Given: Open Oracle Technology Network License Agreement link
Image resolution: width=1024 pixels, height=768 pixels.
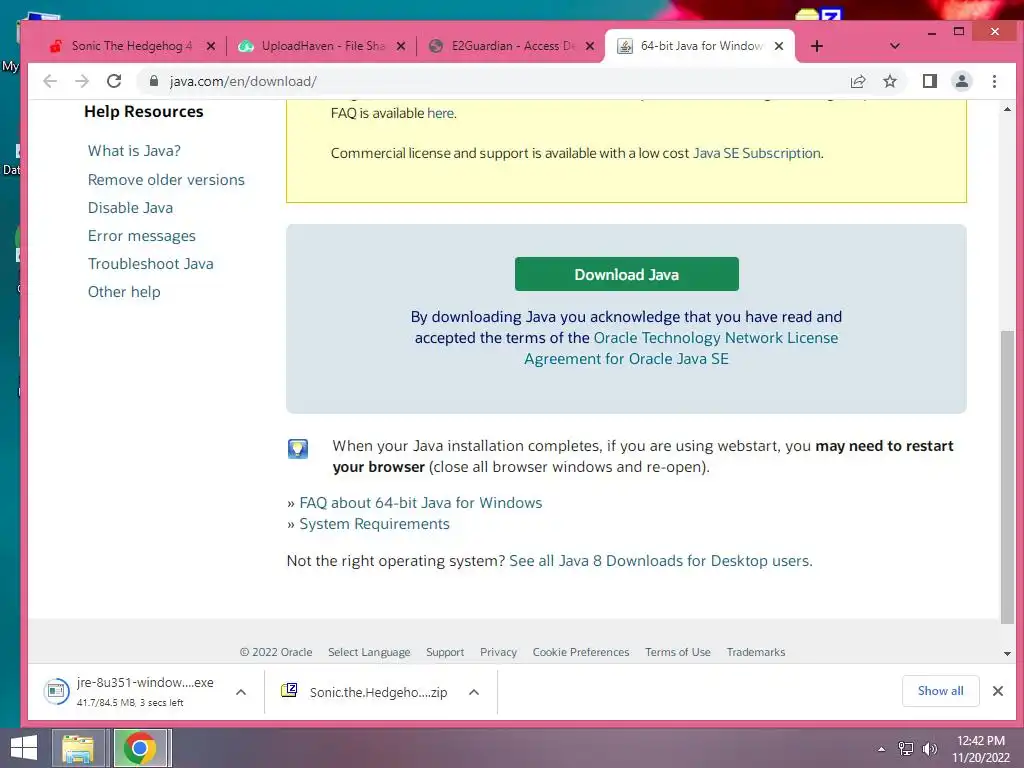Looking at the screenshot, I should [681, 348].
